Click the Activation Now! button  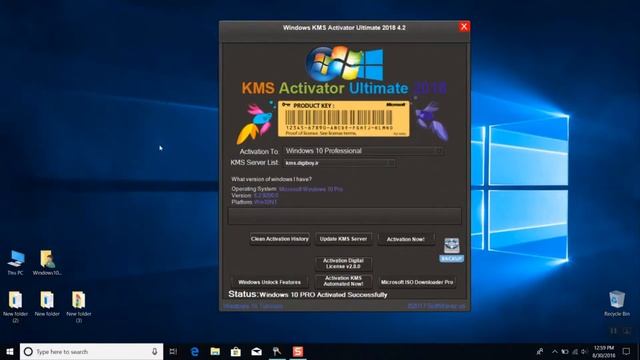405,240
